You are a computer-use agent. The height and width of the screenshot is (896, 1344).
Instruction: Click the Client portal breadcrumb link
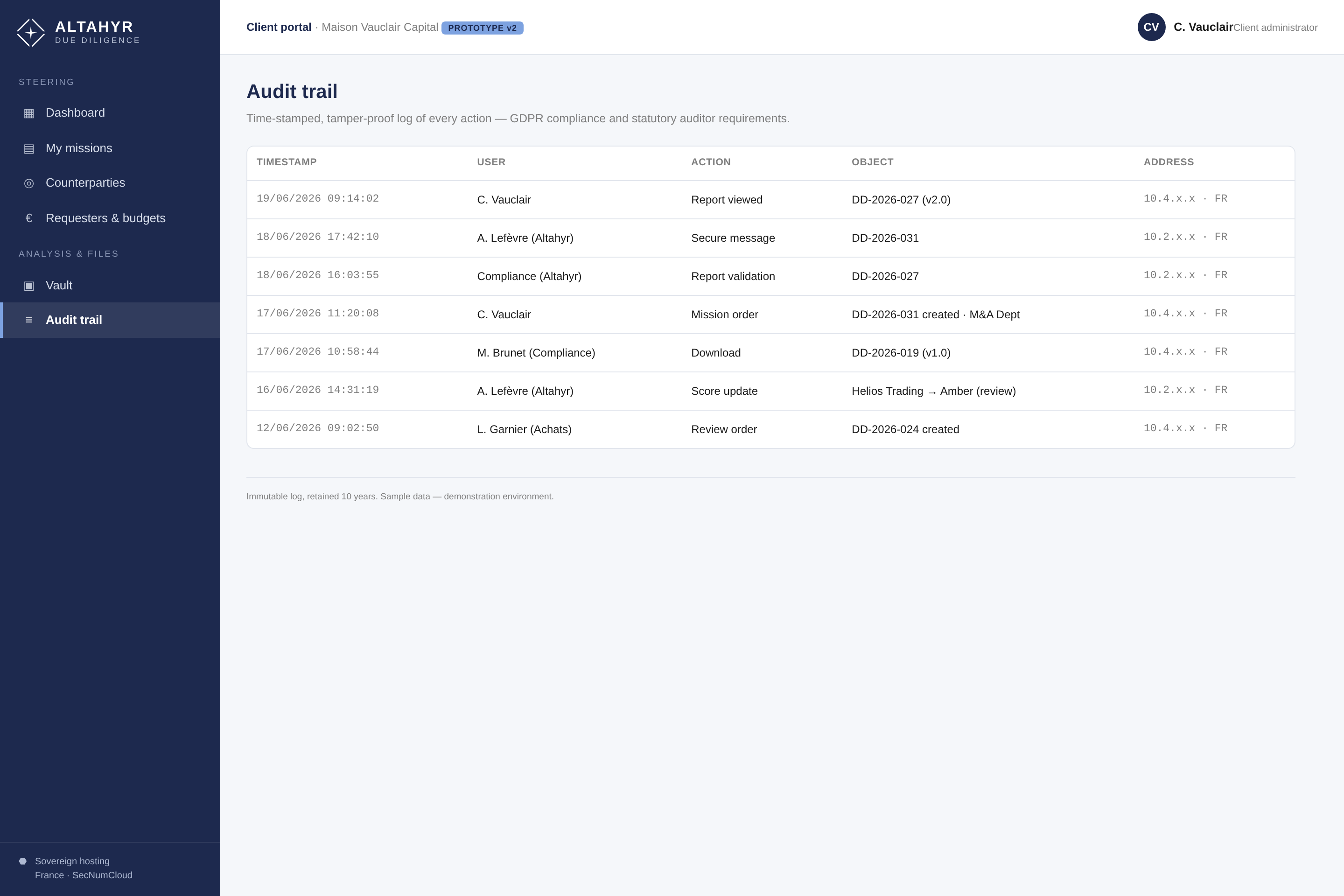pyautogui.click(x=279, y=28)
